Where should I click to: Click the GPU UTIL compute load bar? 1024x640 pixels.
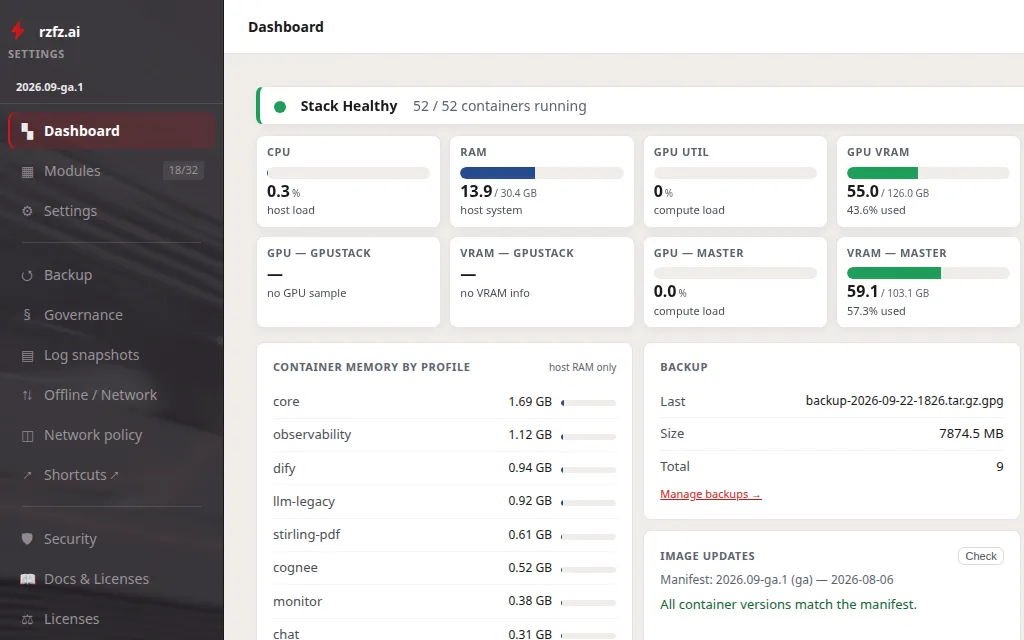pyautogui.click(x=735, y=173)
